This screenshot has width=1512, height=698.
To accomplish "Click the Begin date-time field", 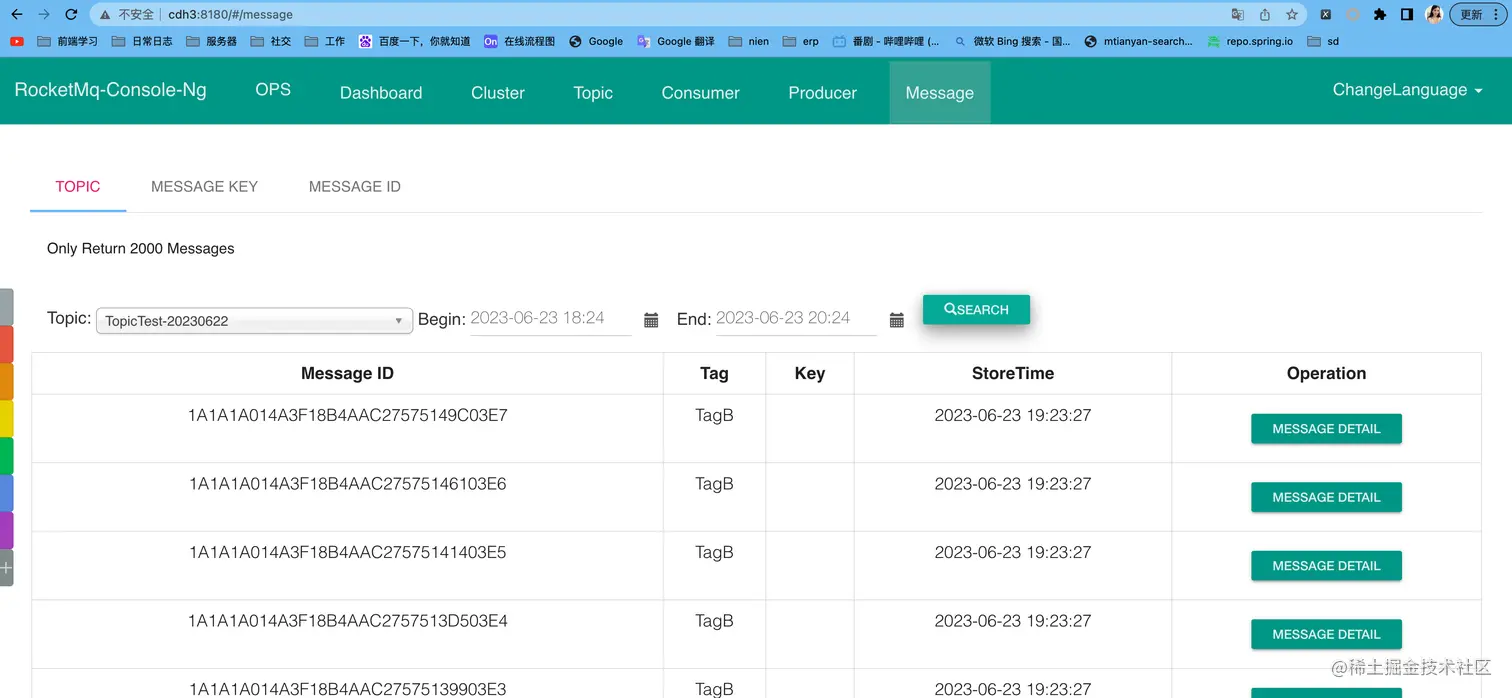I will point(550,319).
